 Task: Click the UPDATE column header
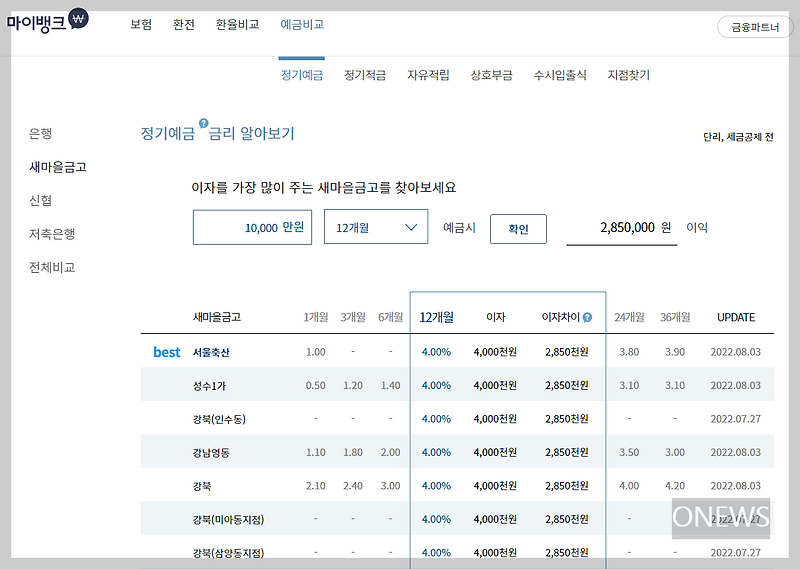pos(736,317)
